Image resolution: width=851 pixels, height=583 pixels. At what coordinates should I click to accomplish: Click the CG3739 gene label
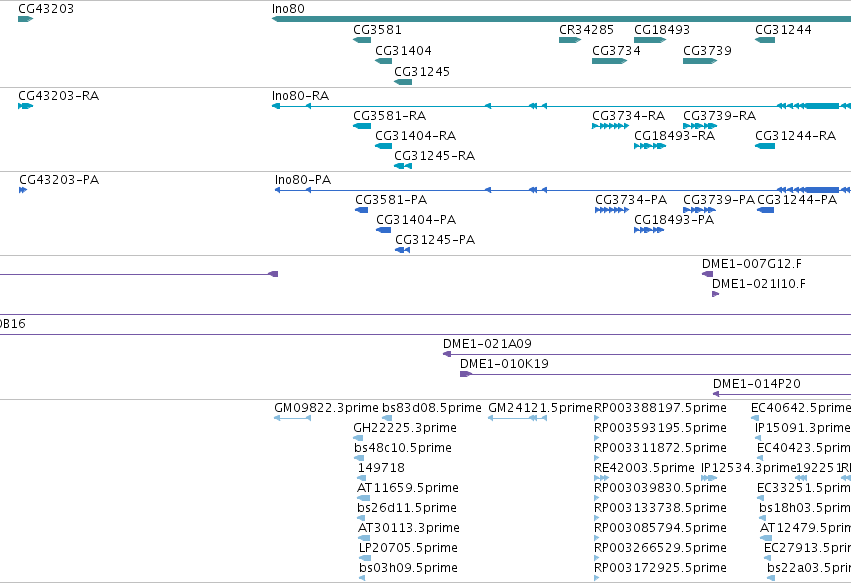[707, 50]
